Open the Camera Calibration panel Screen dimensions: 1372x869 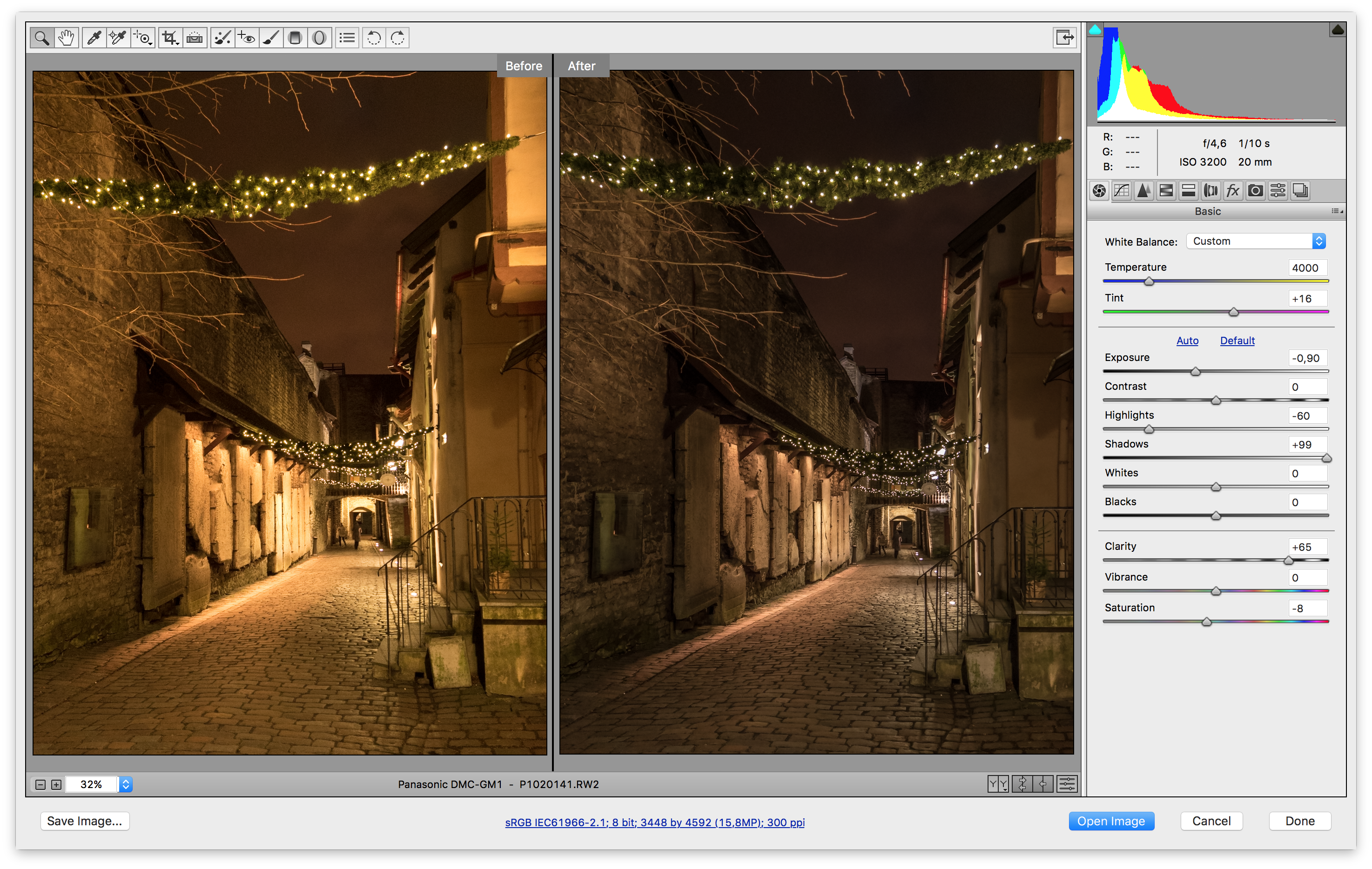click(x=1255, y=191)
